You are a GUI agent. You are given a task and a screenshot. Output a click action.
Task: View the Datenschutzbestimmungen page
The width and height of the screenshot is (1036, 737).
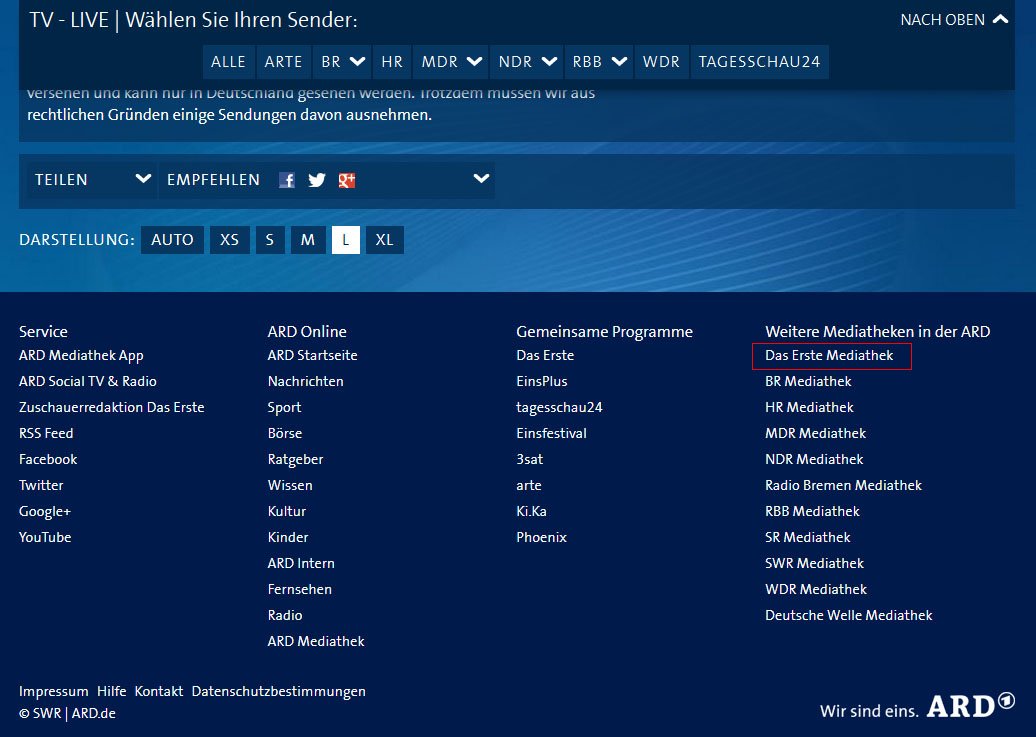click(278, 691)
